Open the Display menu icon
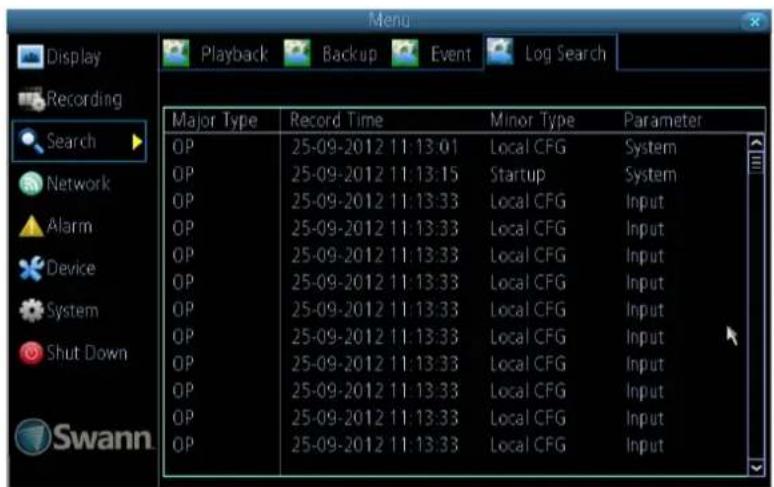The width and height of the screenshot is (774, 487). 30,56
